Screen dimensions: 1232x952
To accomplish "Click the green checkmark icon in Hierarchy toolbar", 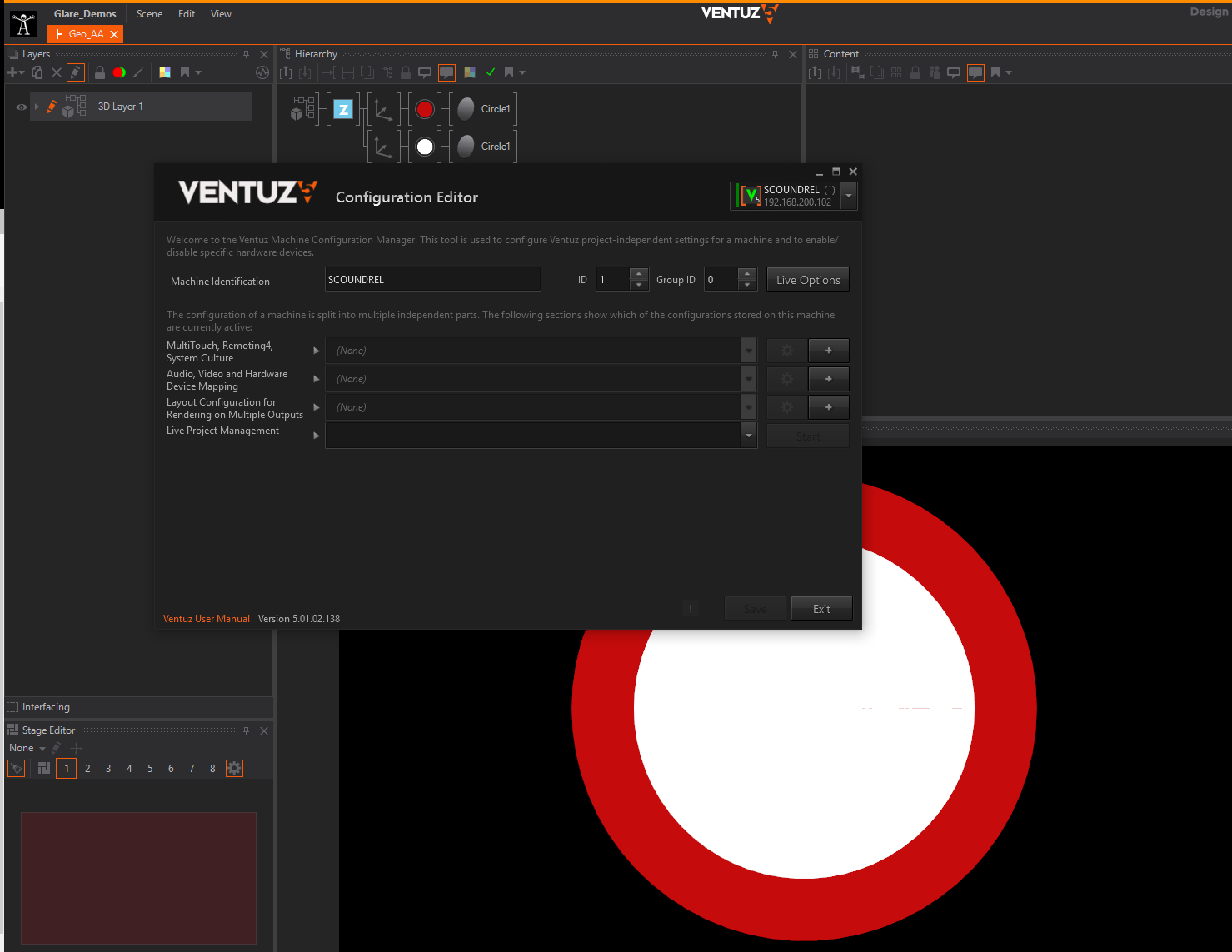I will (491, 72).
